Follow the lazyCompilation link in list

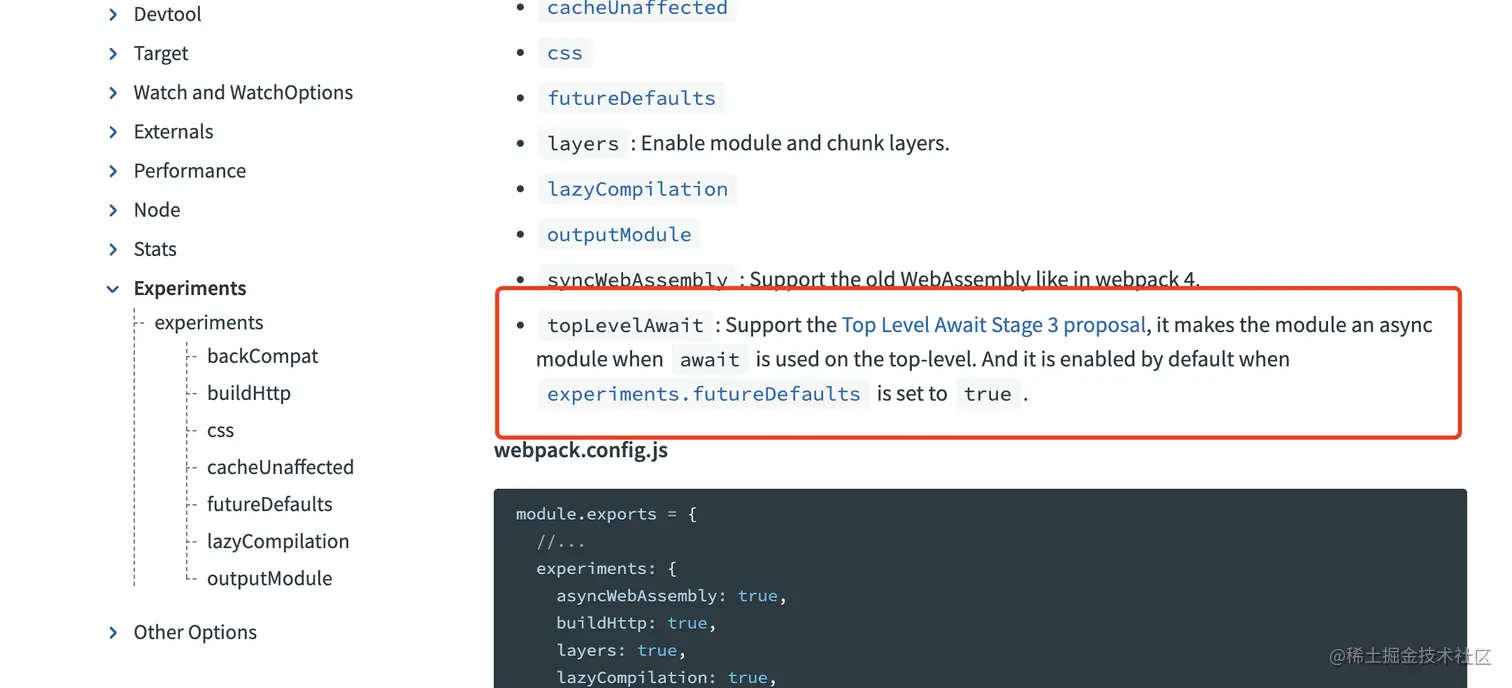(637, 189)
